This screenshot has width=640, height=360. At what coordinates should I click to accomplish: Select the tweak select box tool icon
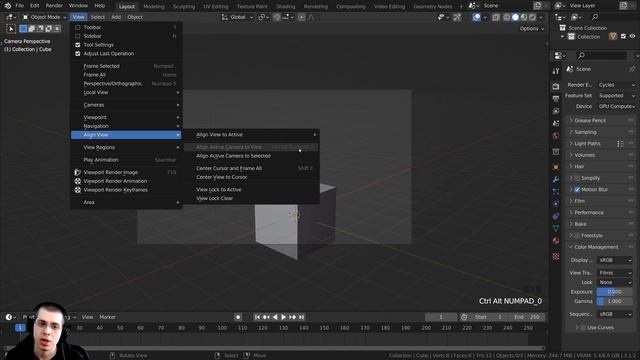(x=11, y=29)
